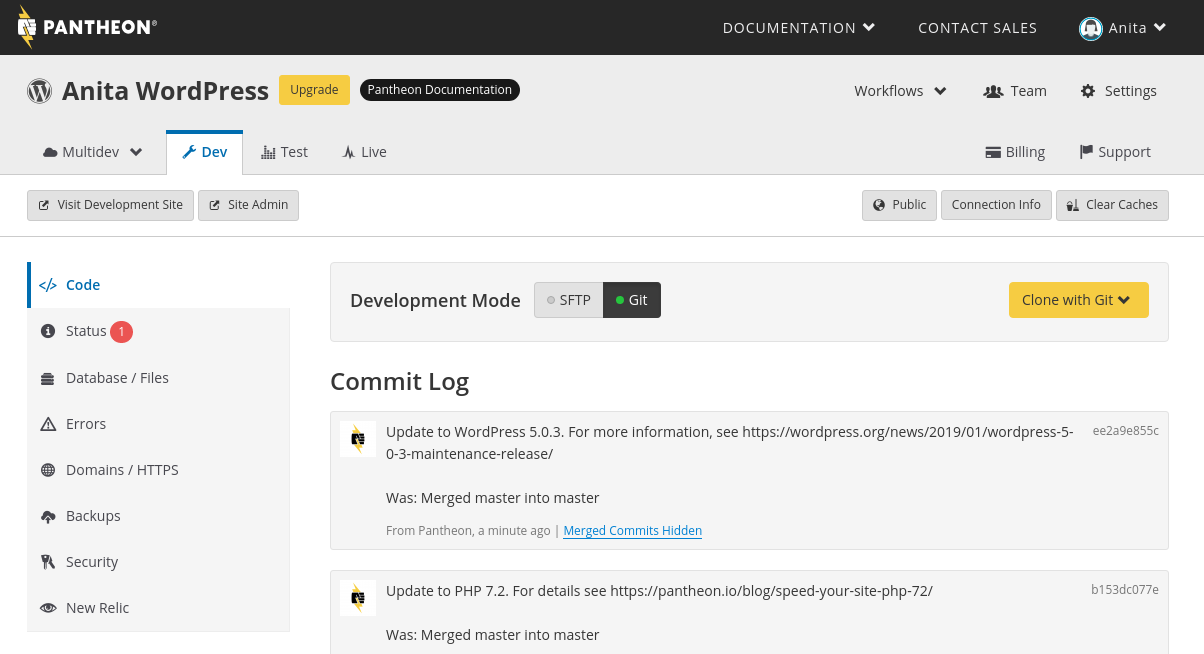Click the Backups cloud upload icon
Screen dimensions: 1204x654
point(47,516)
